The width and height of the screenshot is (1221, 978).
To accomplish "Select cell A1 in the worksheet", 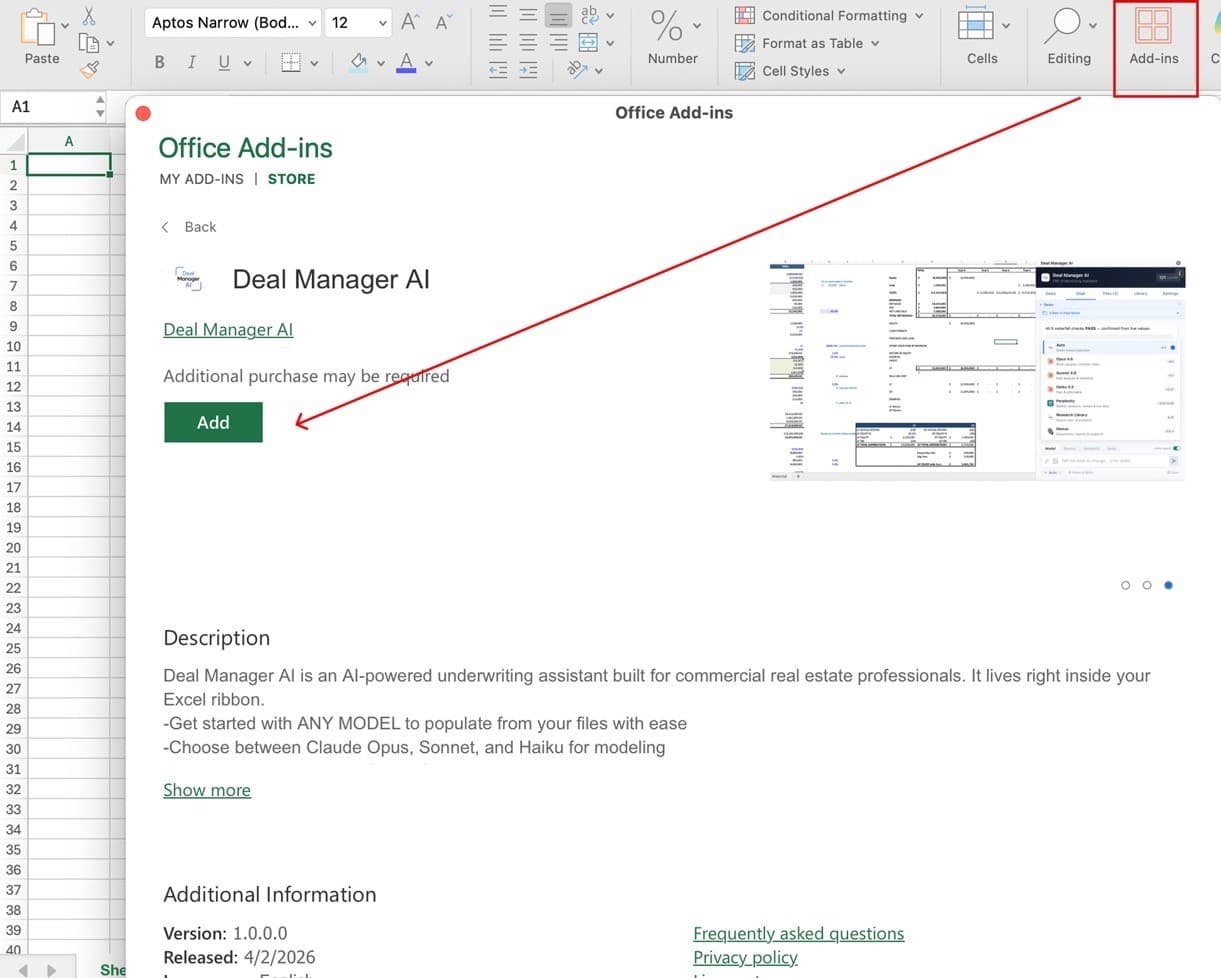I will coord(68,165).
